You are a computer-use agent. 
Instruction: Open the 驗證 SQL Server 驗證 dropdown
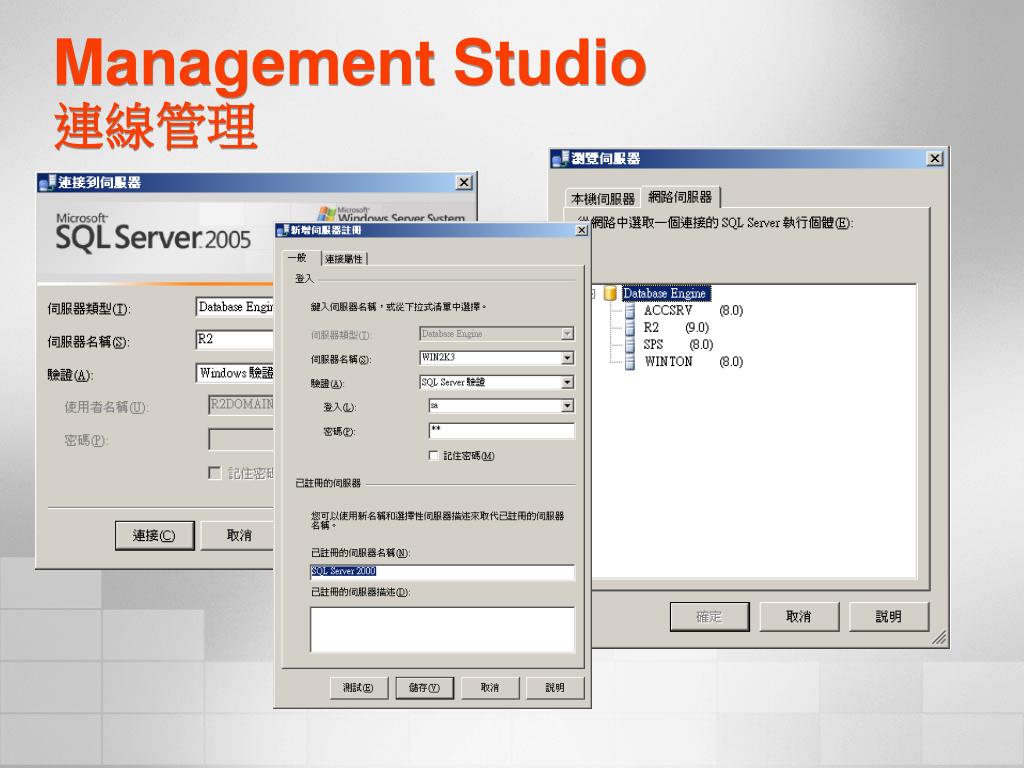pos(568,382)
